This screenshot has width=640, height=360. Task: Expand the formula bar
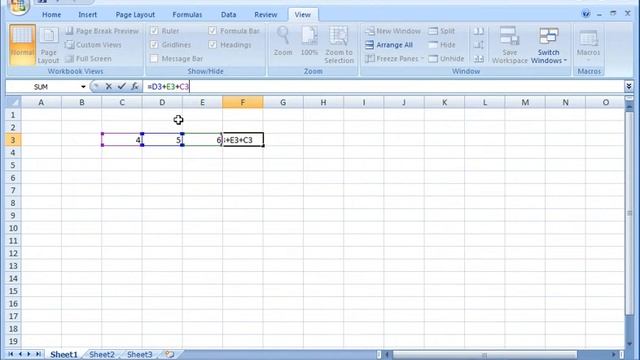tap(629, 87)
